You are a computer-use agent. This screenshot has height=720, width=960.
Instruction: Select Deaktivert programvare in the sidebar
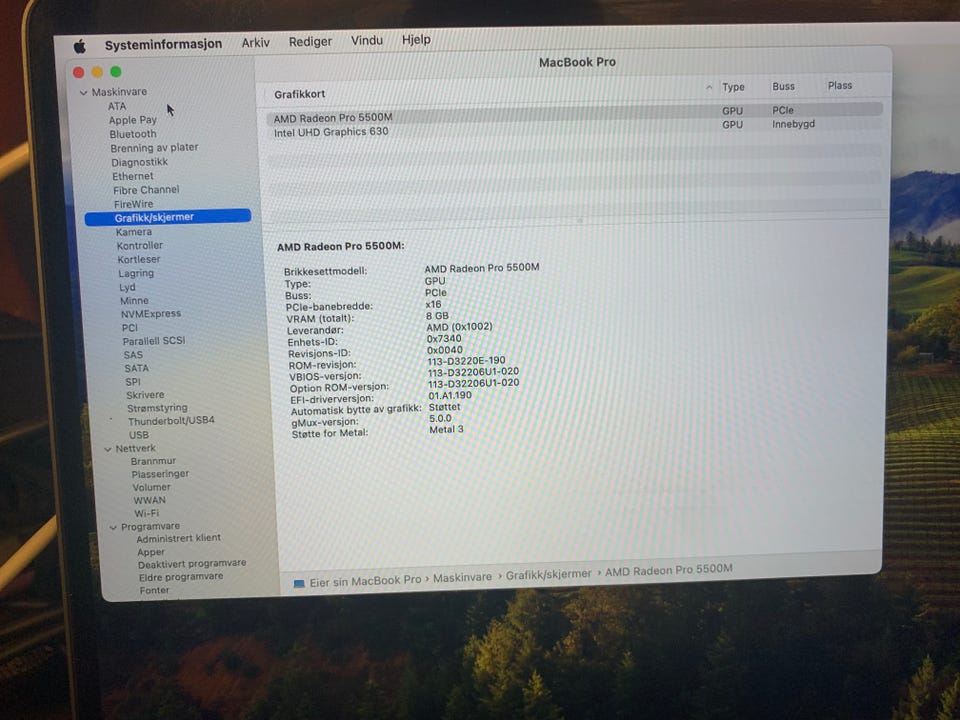point(192,563)
